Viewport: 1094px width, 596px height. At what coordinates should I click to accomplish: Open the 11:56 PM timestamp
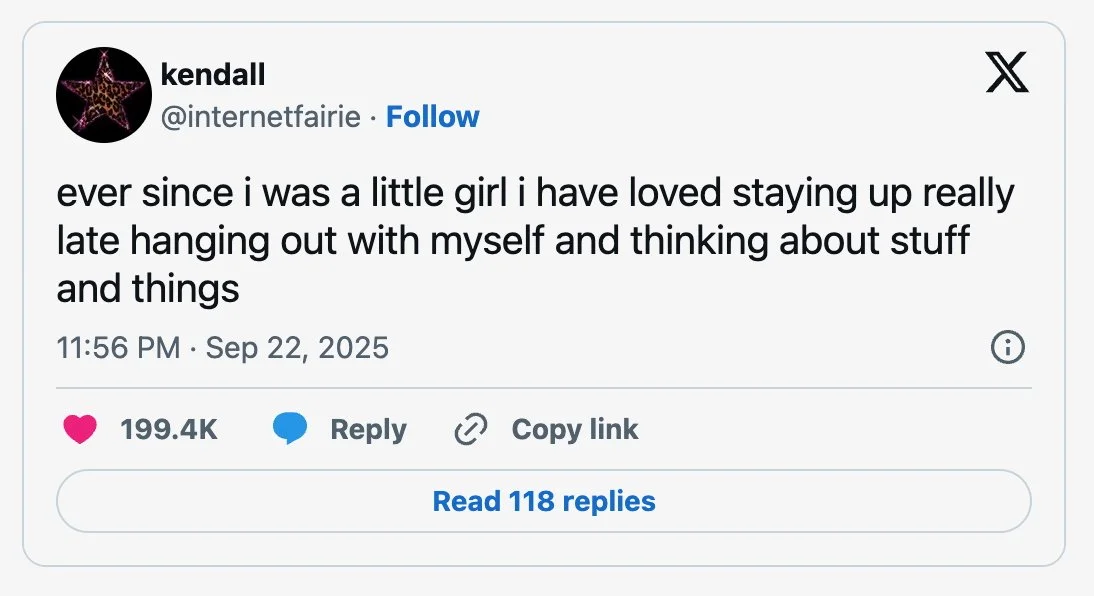pyautogui.click(x=118, y=348)
